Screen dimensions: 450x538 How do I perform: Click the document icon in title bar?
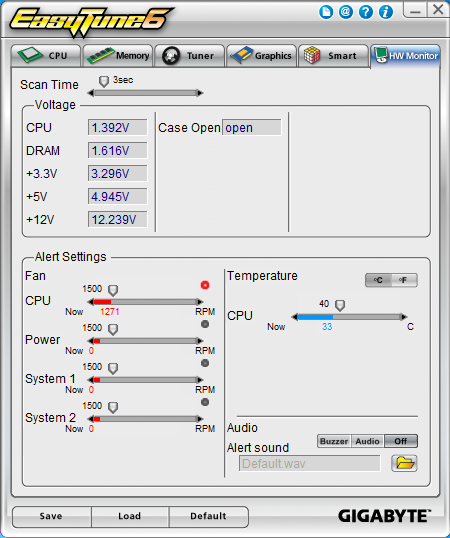(326, 12)
